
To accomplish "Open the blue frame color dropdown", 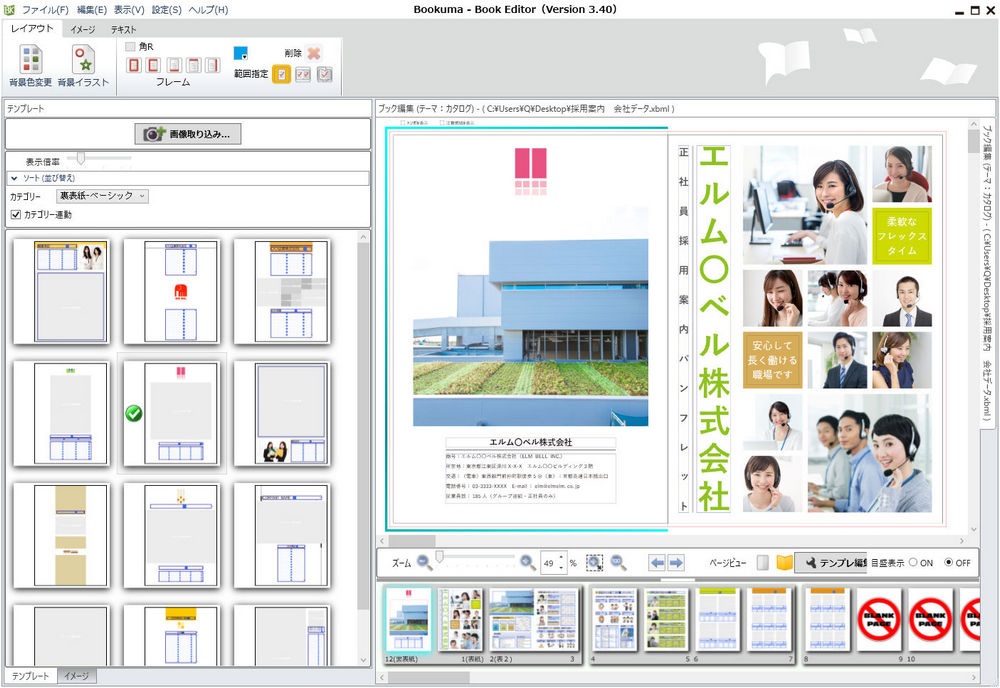I will tap(243, 54).
